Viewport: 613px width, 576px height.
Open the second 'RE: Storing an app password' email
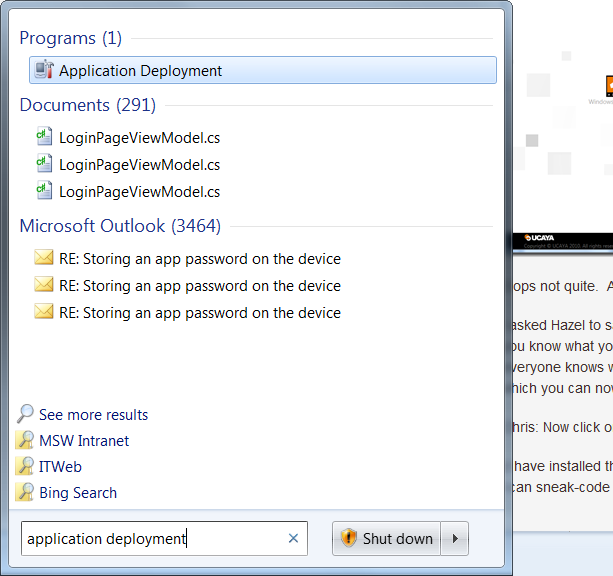click(199, 286)
